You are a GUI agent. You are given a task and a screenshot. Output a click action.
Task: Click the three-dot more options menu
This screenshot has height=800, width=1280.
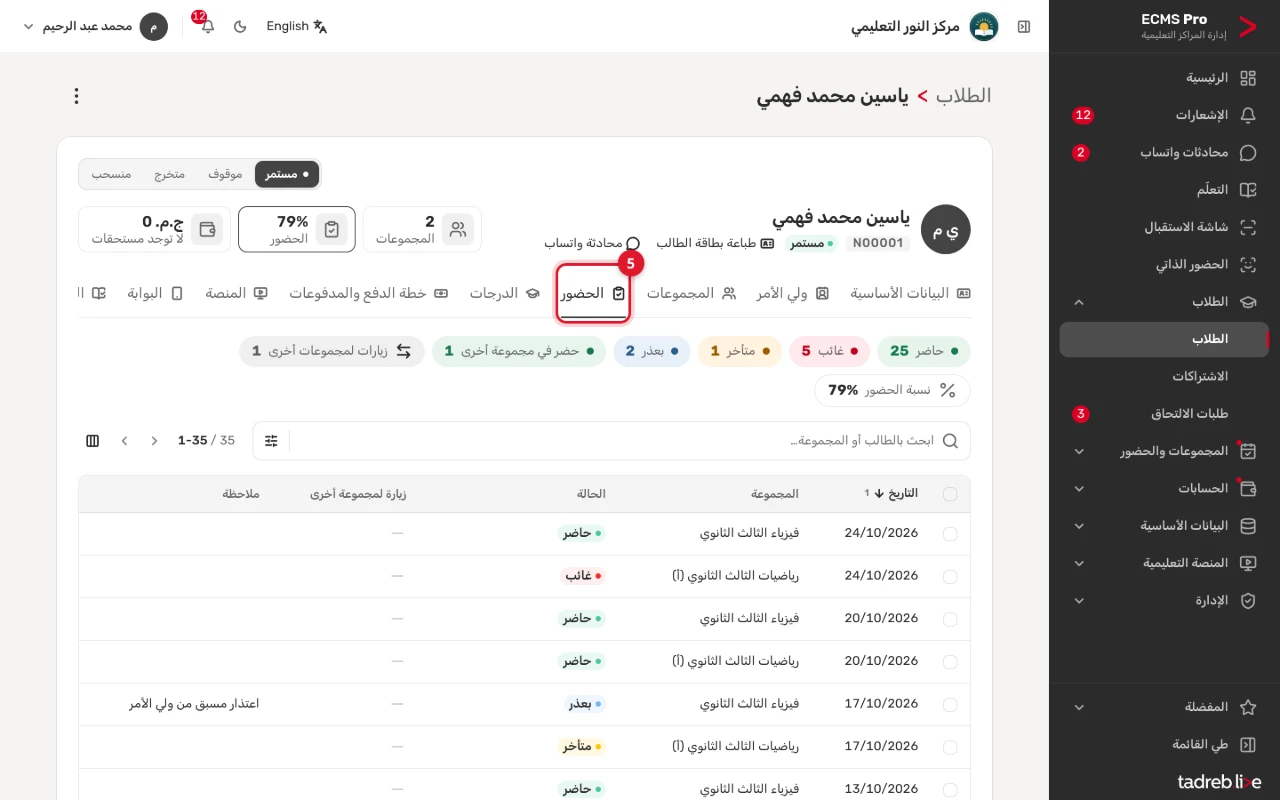[x=76, y=96]
